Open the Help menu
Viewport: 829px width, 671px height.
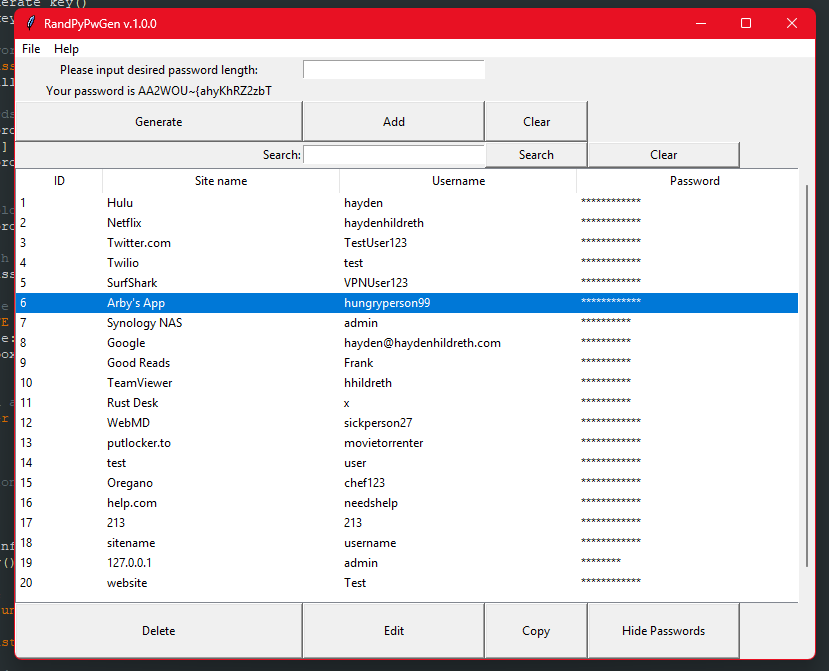66,49
